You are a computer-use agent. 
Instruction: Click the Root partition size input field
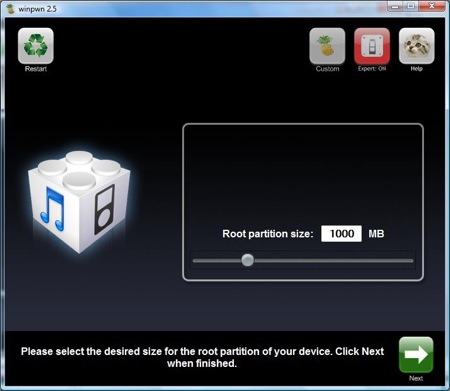click(x=341, y=233)
